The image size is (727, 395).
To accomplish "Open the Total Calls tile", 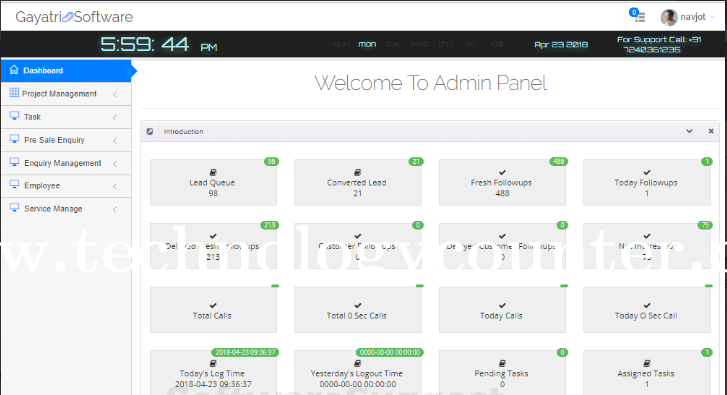I will (213, 309).
